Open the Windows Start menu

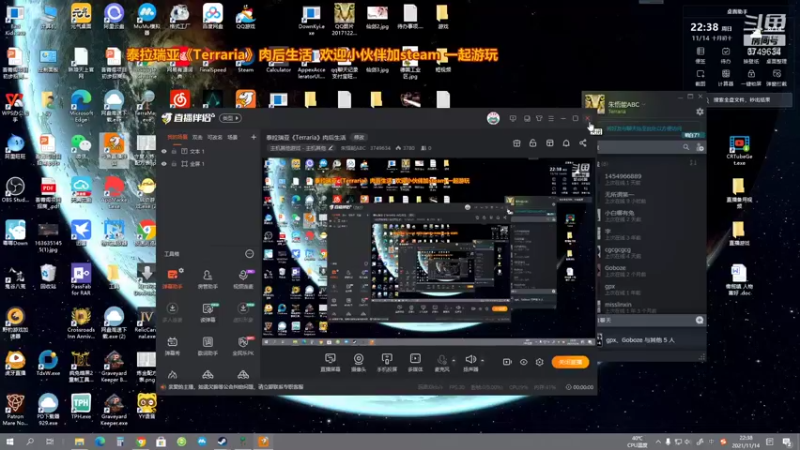pyautogui.click(x=10, y=442)
